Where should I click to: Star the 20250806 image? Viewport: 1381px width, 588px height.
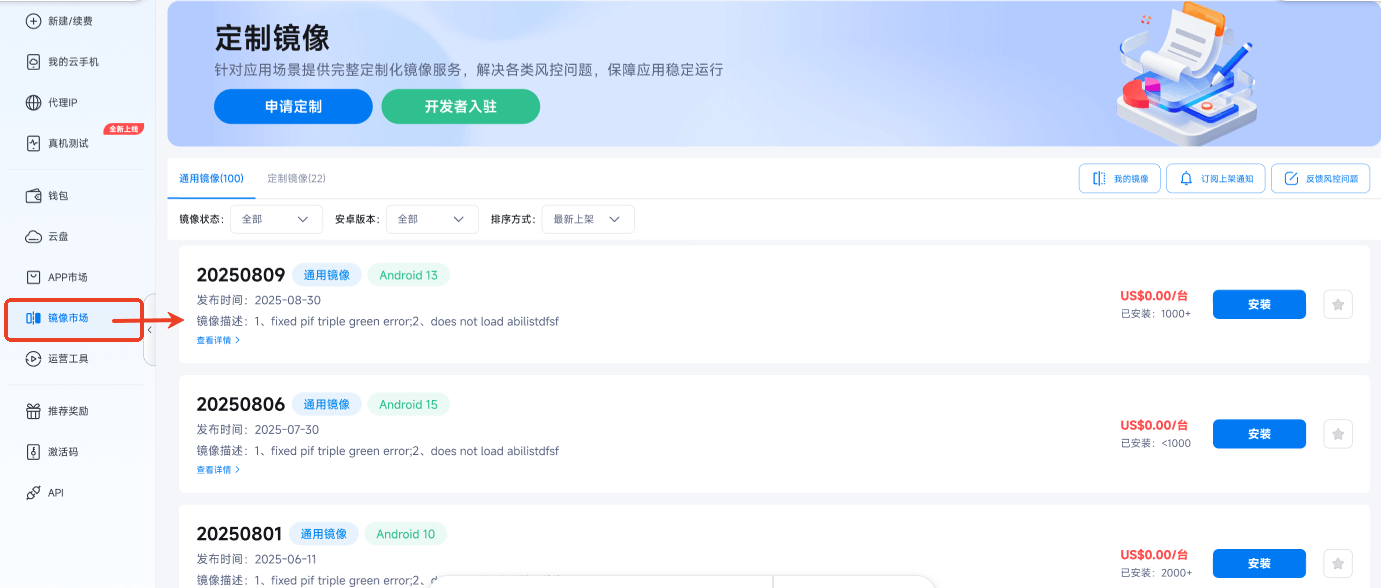[1337, 433]
